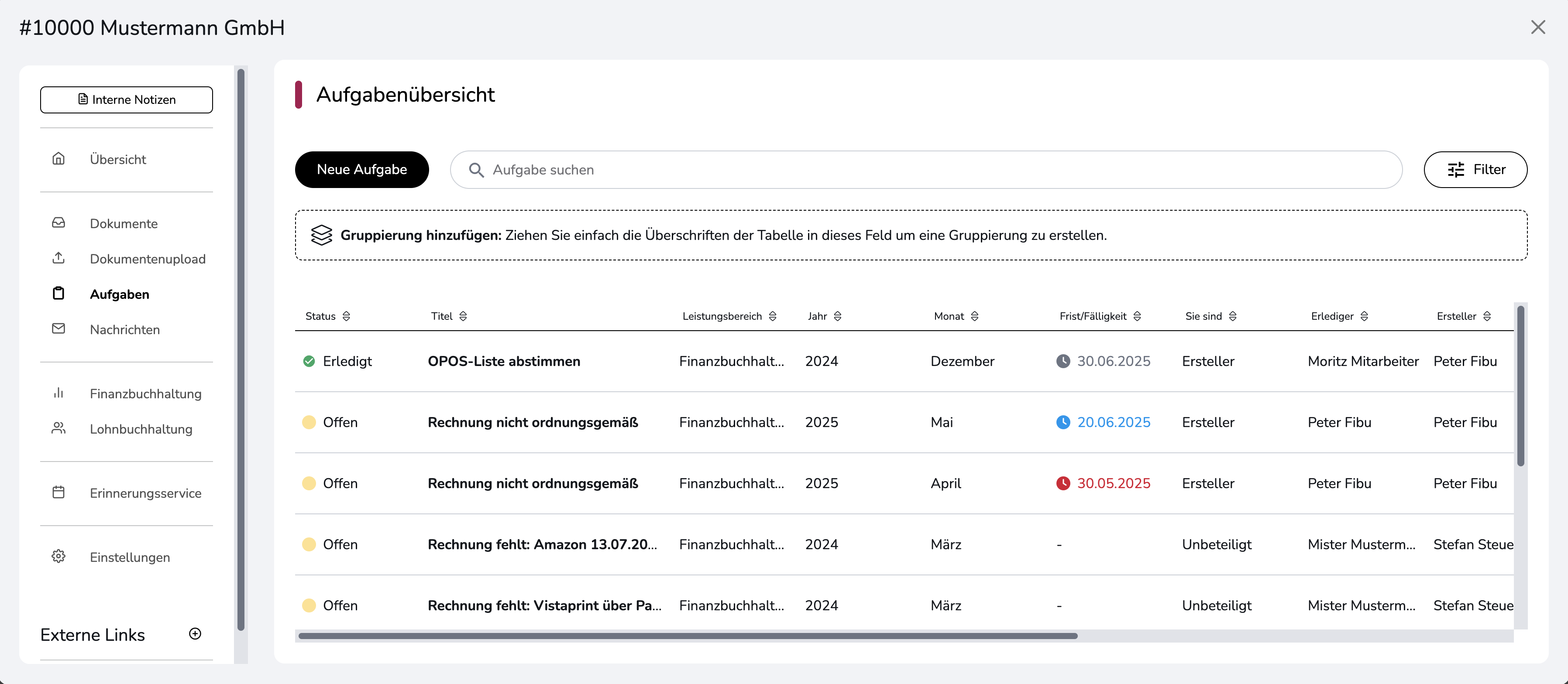Add external link with plus icon
This screenshot has width=1568, height=684.
(x=195, y=633)
